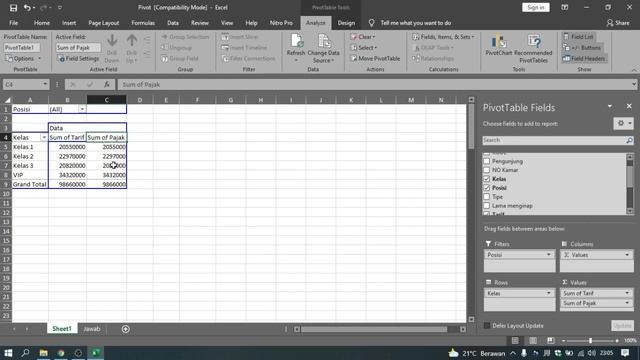Select the Sheet1 sheet tab
Image resolution: width=640 pixels, height=360 pixels.
click(x=62, y=329)
